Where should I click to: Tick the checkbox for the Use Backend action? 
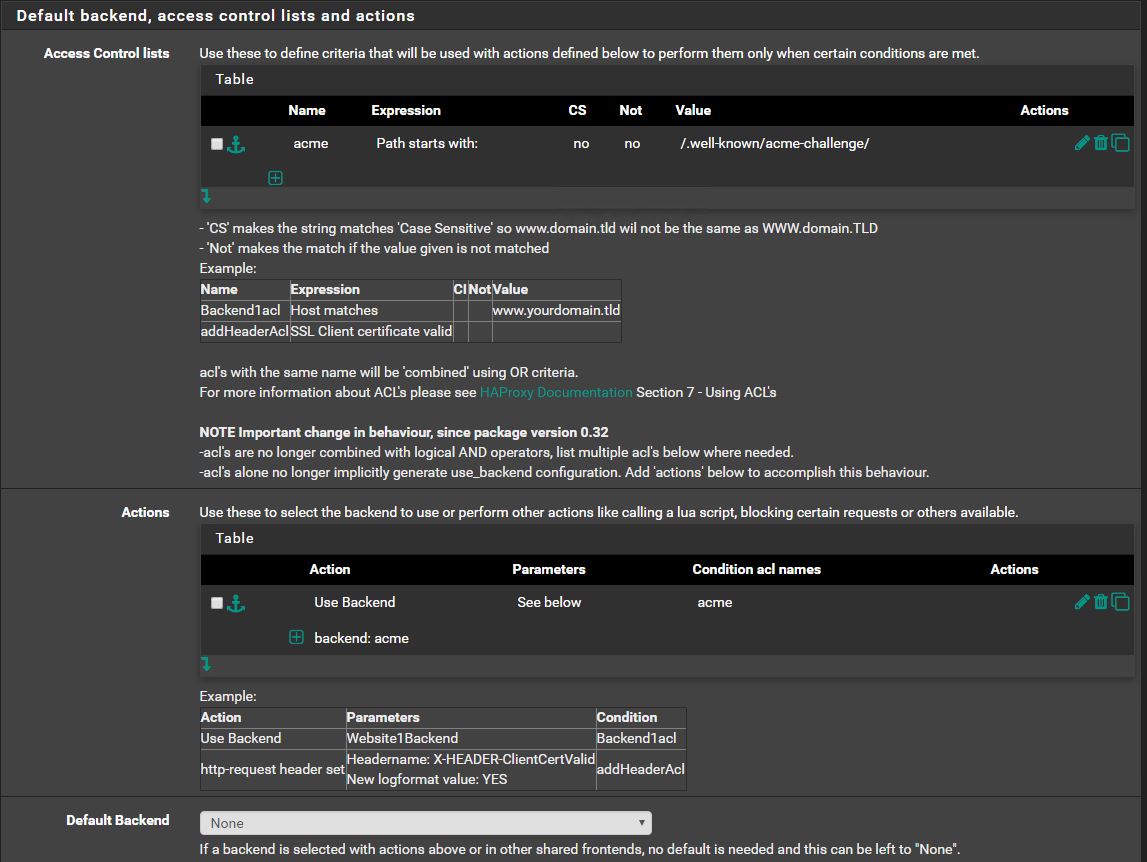217,603
